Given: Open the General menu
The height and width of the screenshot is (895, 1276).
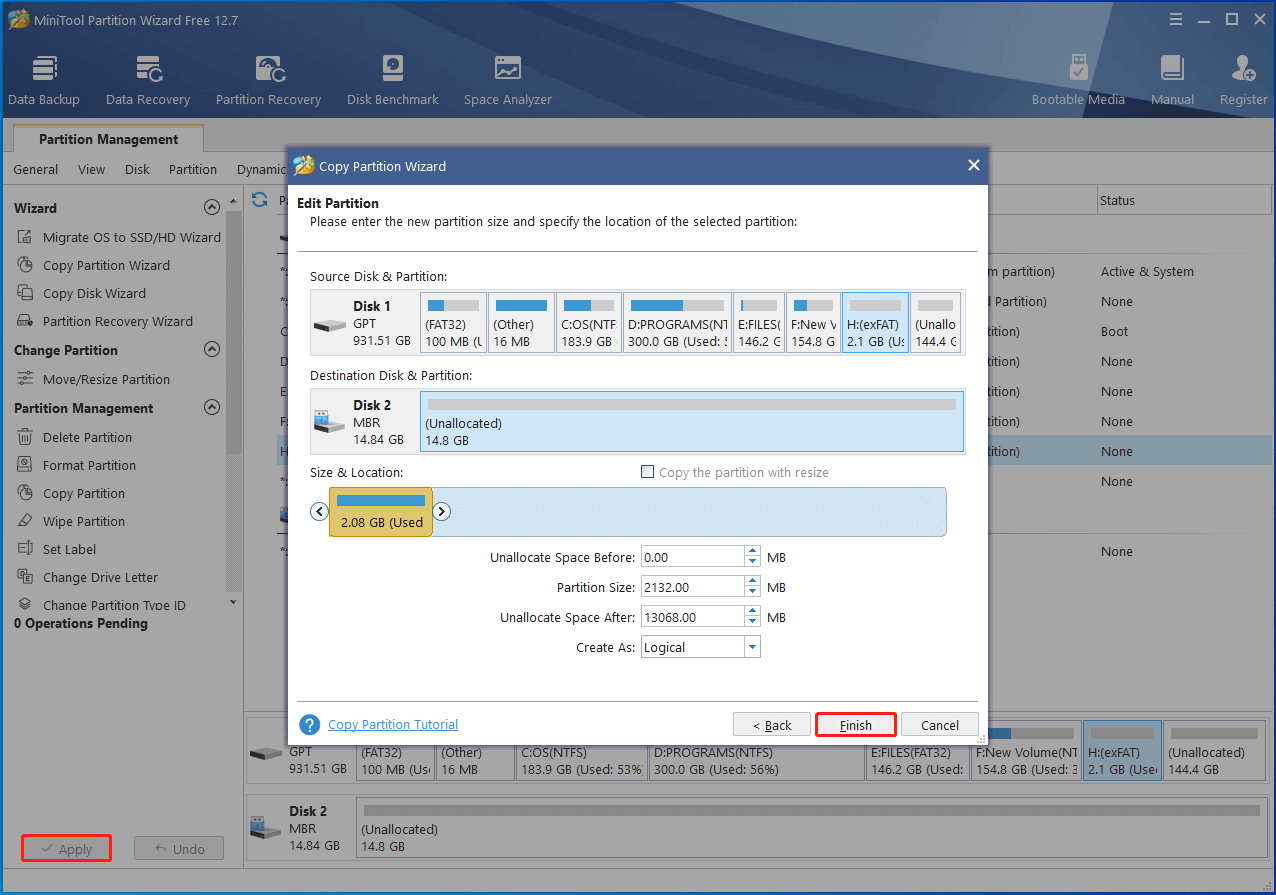Looking at the screenshot, I should click(x=36, y=169).
